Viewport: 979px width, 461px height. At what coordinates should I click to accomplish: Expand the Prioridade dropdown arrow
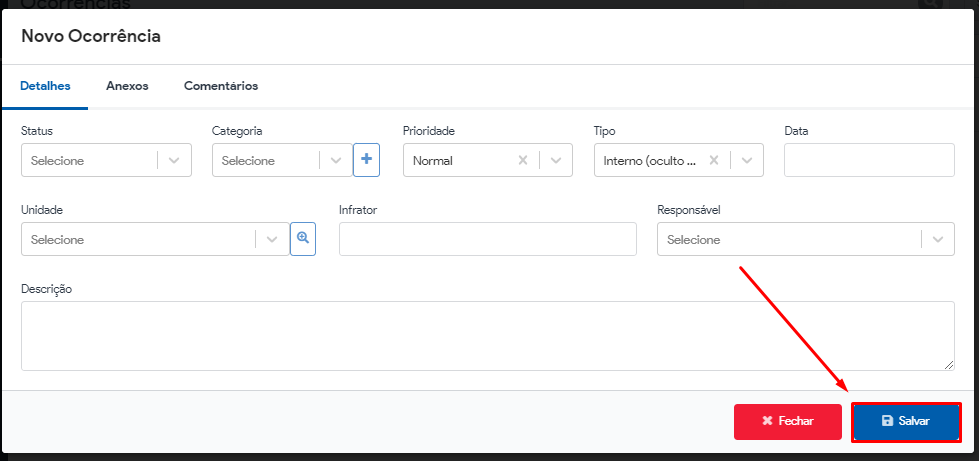[556, 161]
